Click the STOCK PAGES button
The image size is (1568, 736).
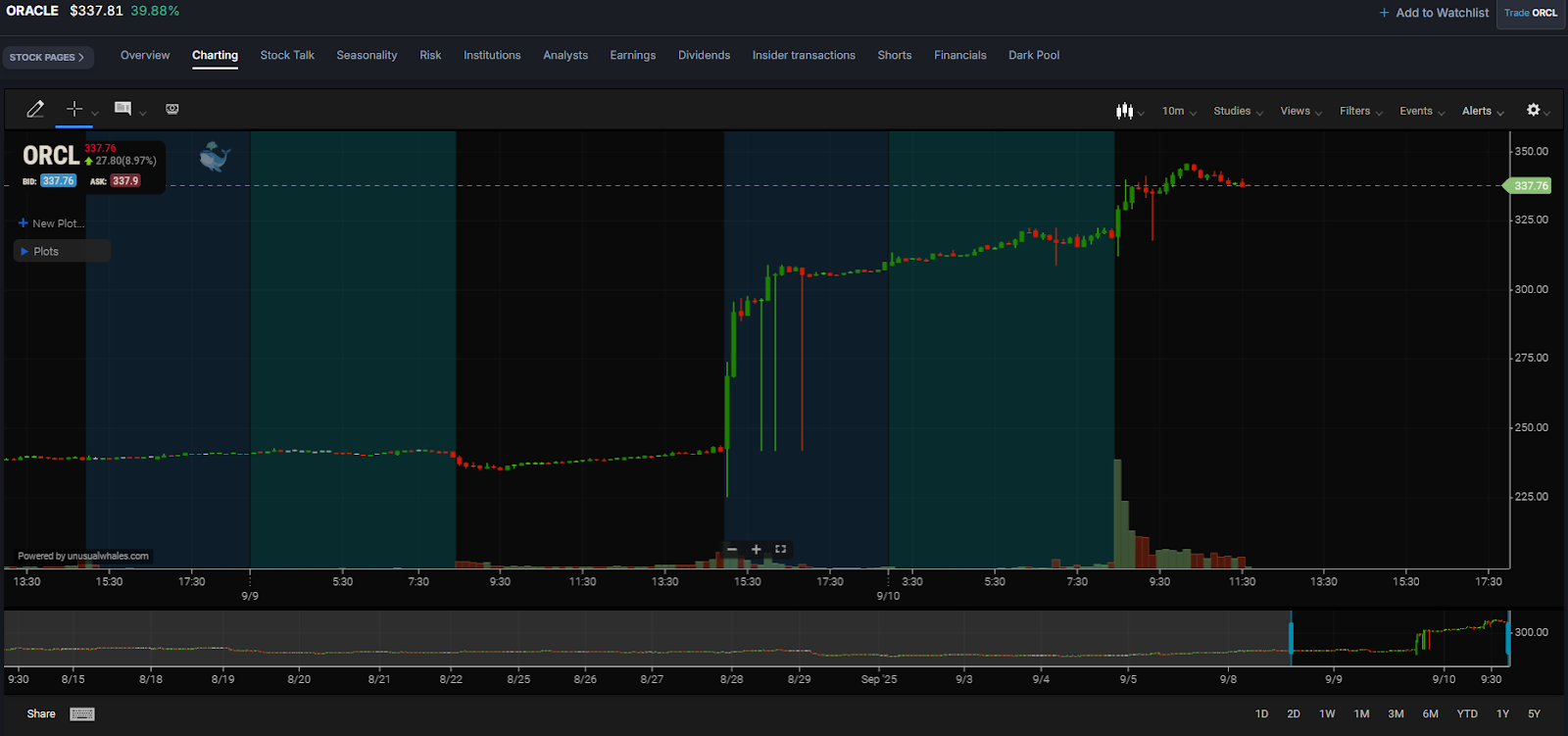tap(48, 57)
